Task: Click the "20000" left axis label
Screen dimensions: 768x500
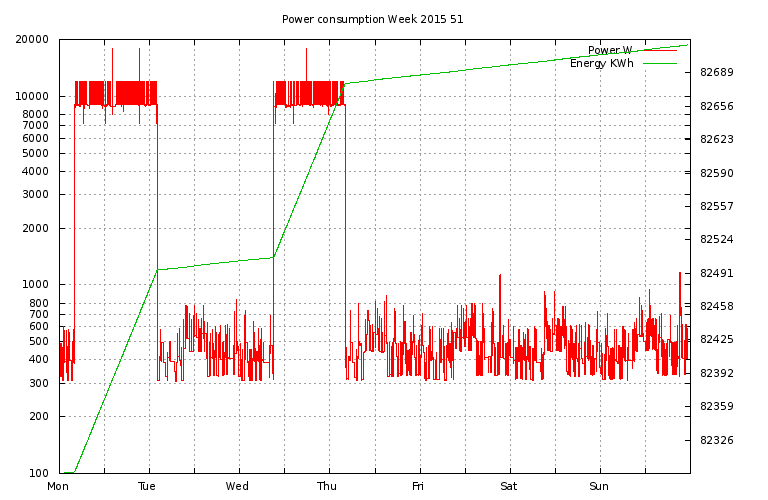Action: click(x=32, y=39)
